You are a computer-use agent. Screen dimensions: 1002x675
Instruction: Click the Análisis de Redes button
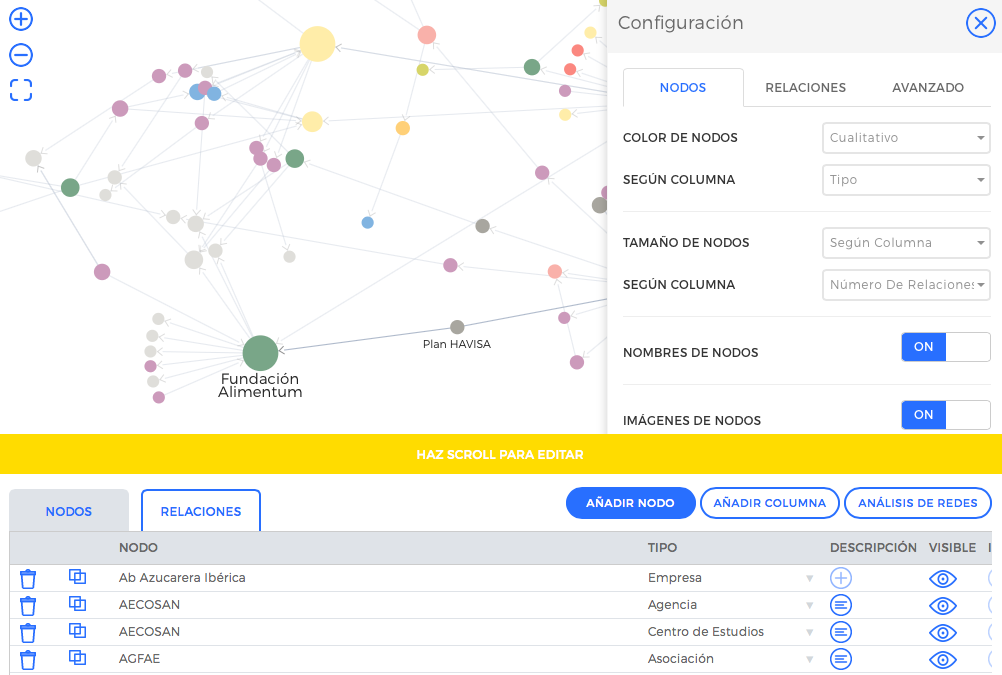(917, 503)
